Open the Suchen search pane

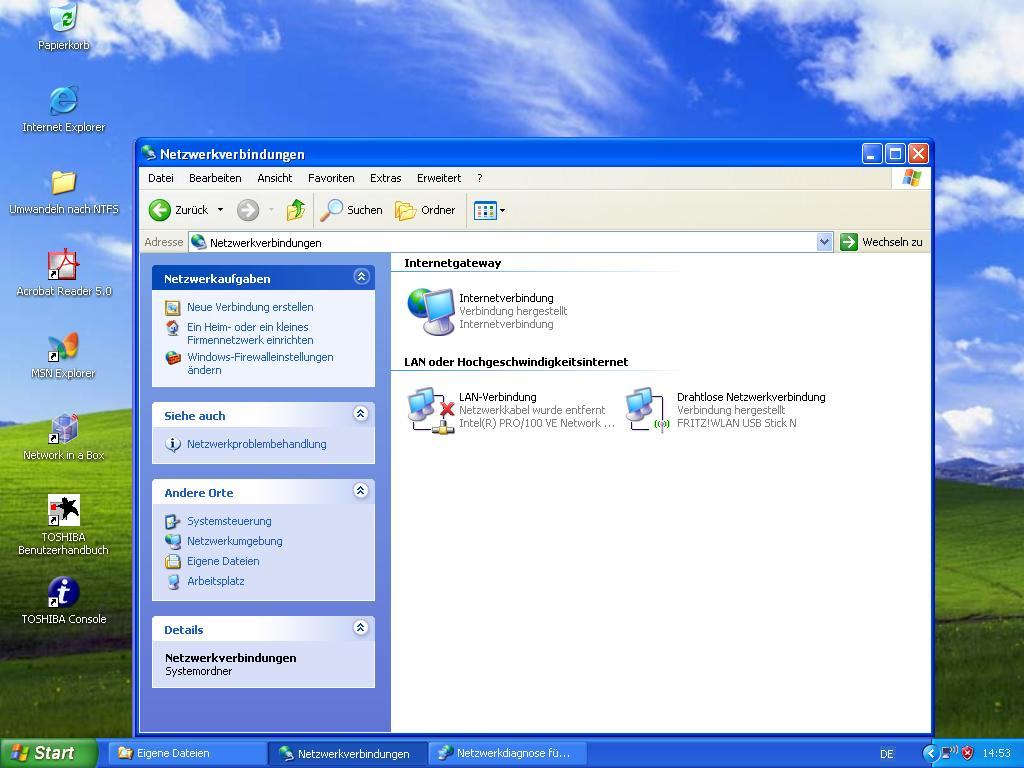pyautogui.click(x=351, y=210)
